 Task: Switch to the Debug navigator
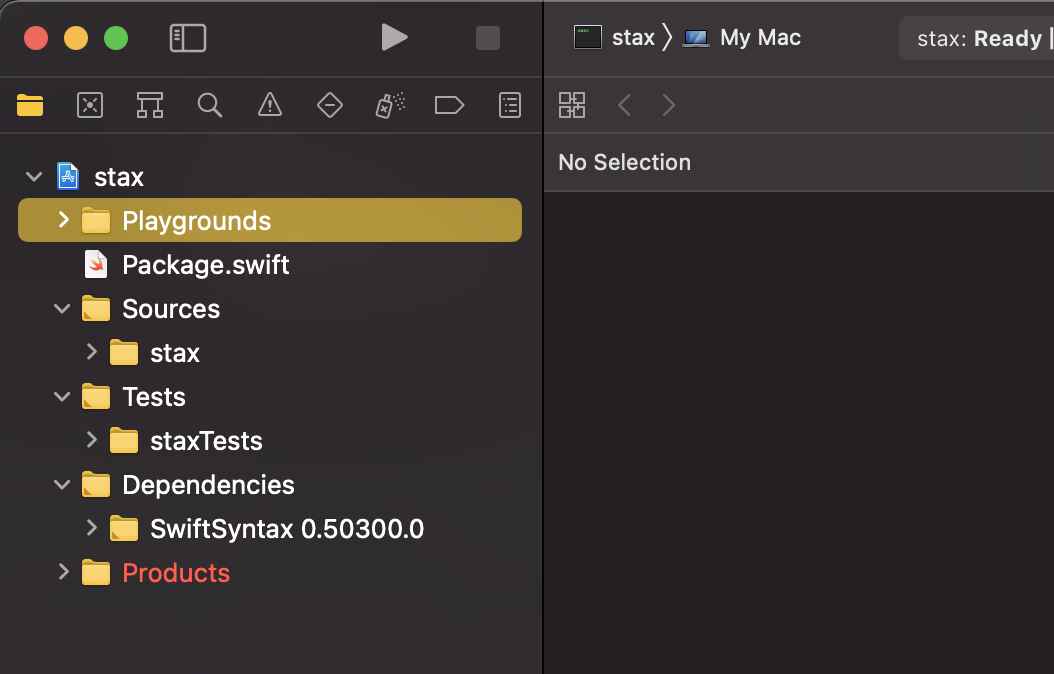[390, 105]
